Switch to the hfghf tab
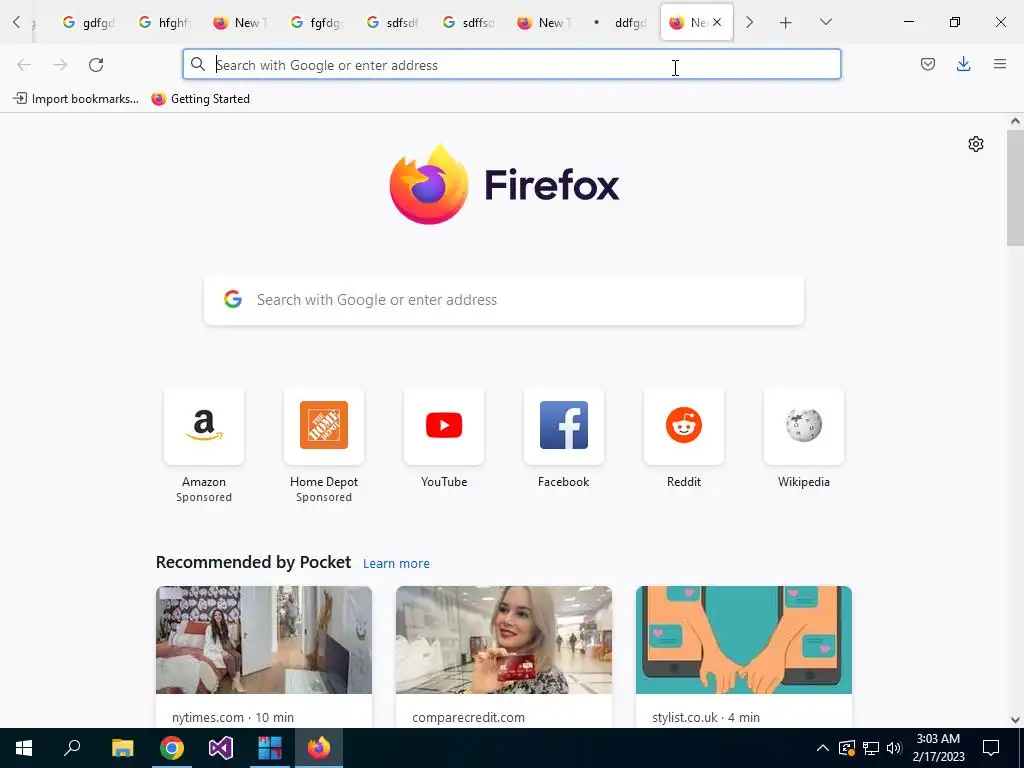The width and height of the screenshot is (1024, 768). [x=165, y=23]
